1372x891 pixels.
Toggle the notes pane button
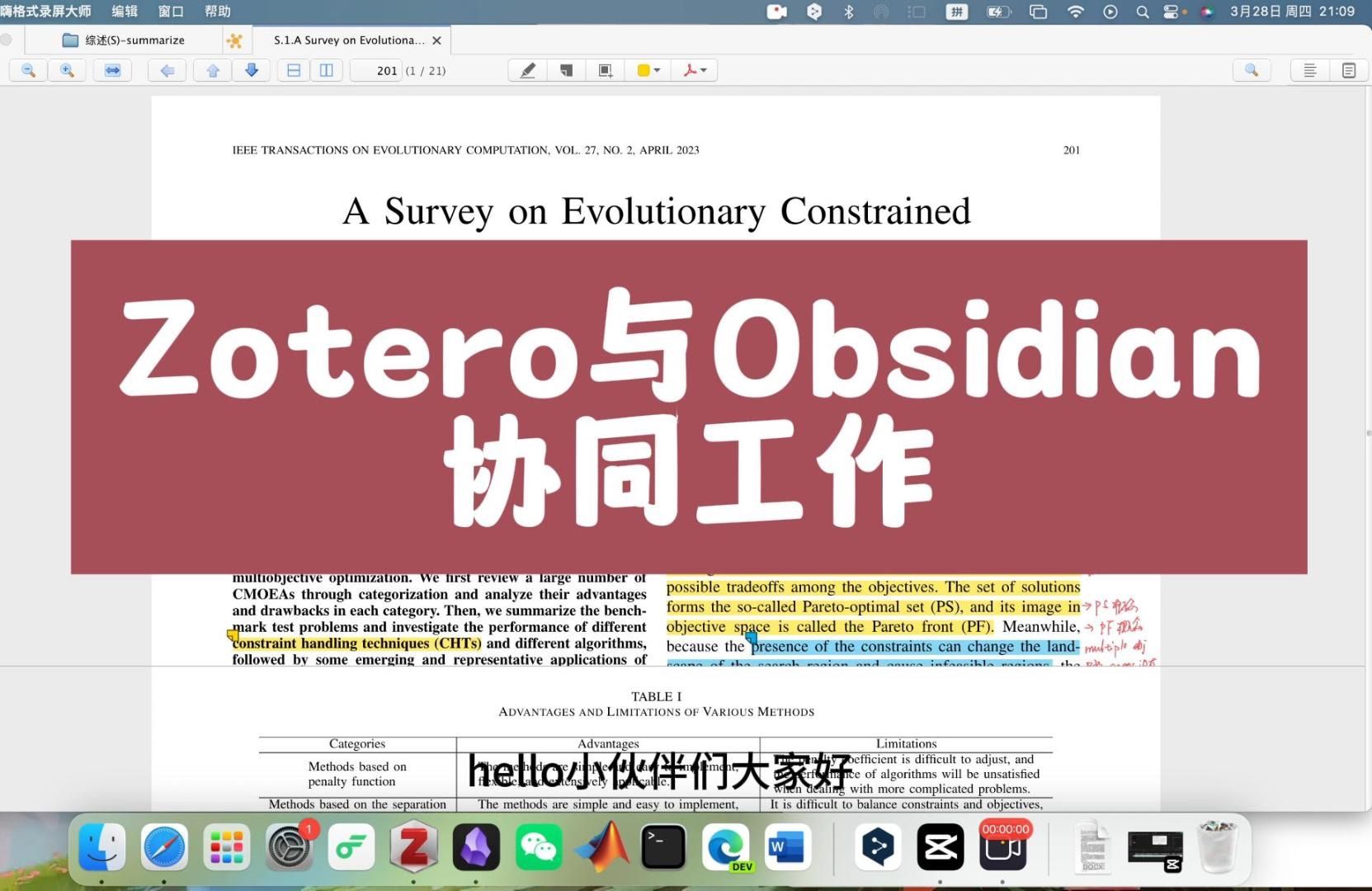(x=1349, y=70)
